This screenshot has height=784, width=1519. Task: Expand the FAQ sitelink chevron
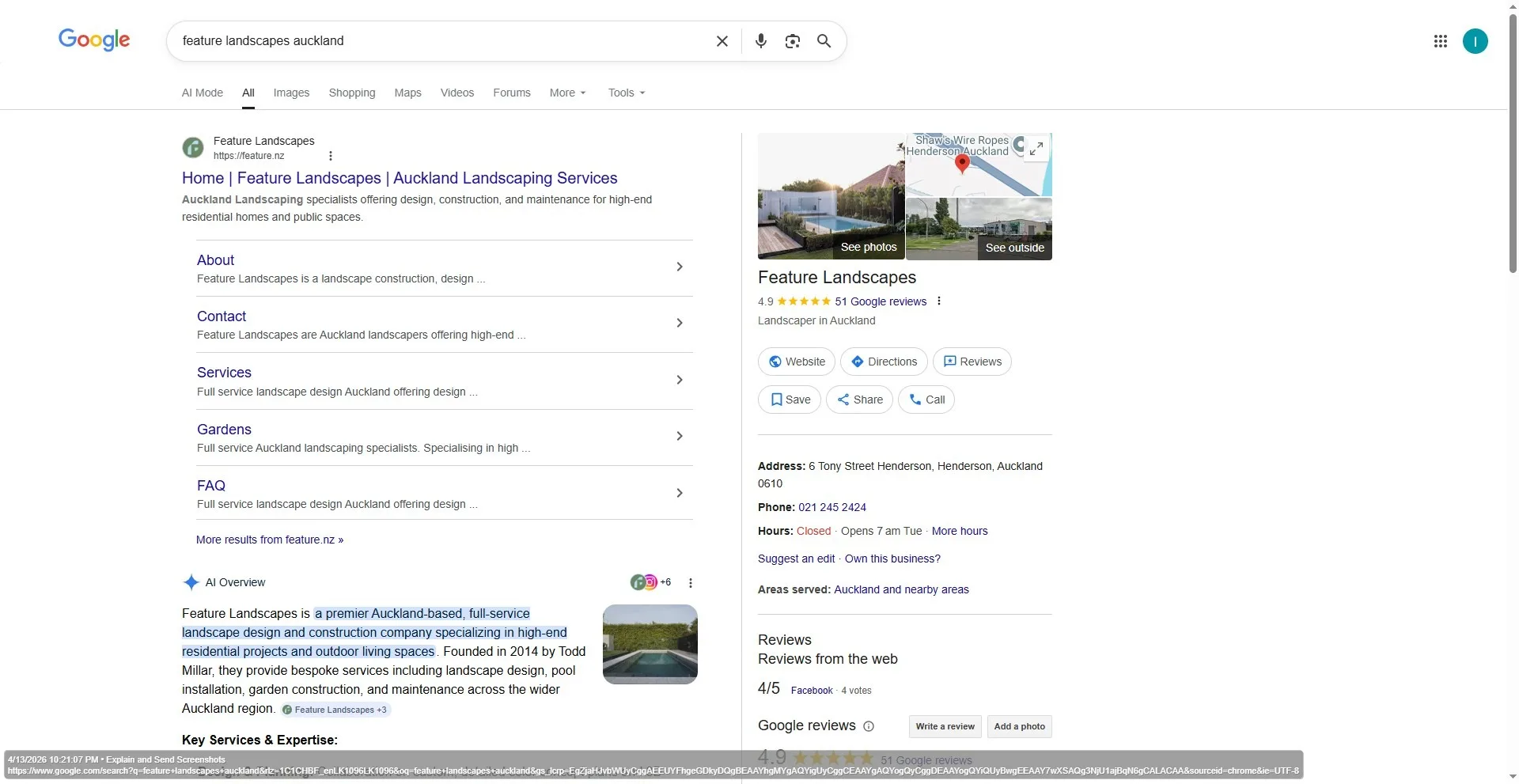[679, 494]
